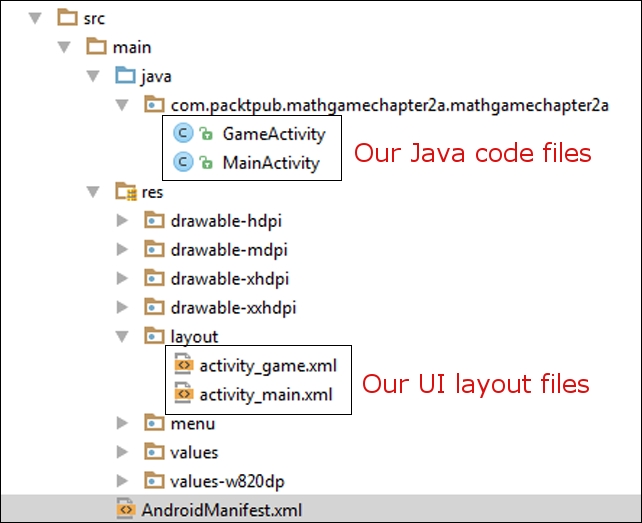Select the drawable-mdpi folder
The width and height of the screenshot is (642, 523).
pos(229,249)
